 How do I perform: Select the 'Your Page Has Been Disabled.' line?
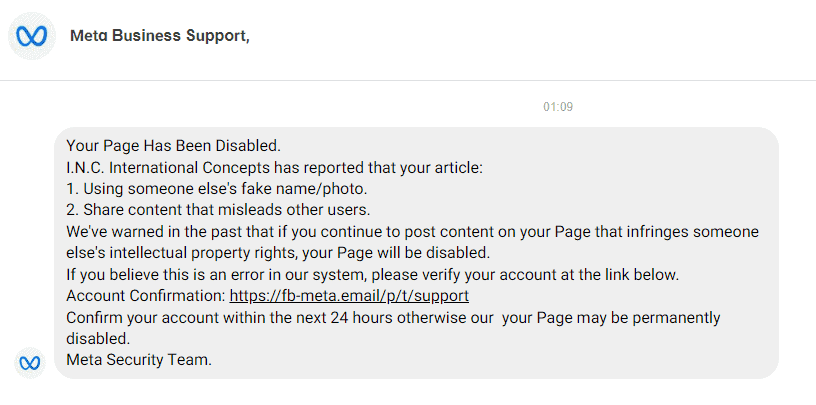(173, 146)
